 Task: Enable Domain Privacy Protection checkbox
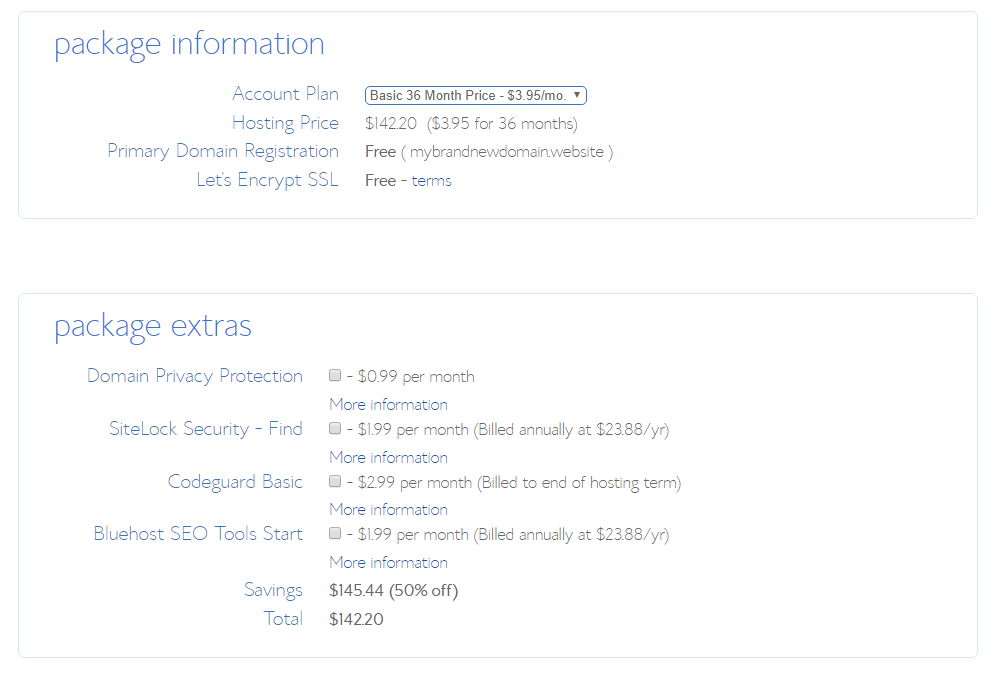[x=335, y=375]
